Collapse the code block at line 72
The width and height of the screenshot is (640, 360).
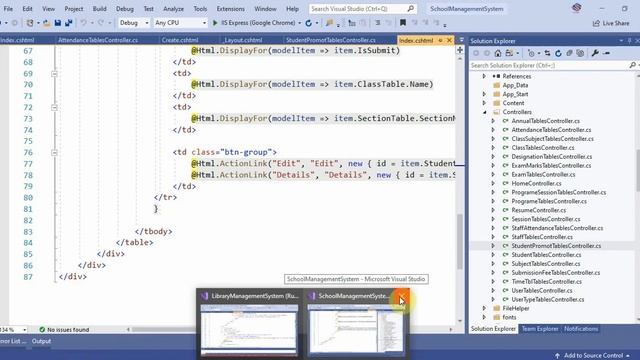tap(54, 108)
